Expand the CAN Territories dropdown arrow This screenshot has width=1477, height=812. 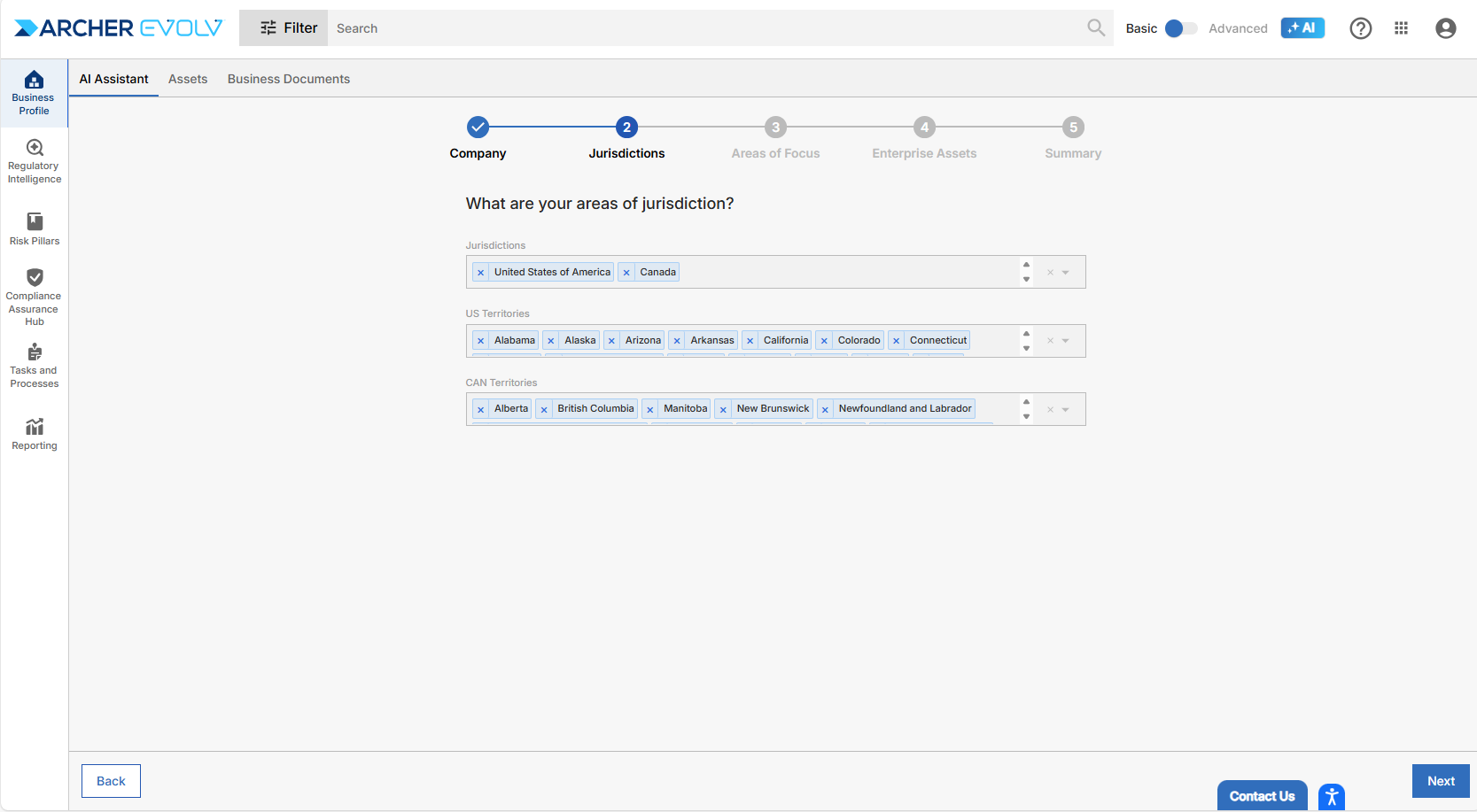coord(1066,409)
